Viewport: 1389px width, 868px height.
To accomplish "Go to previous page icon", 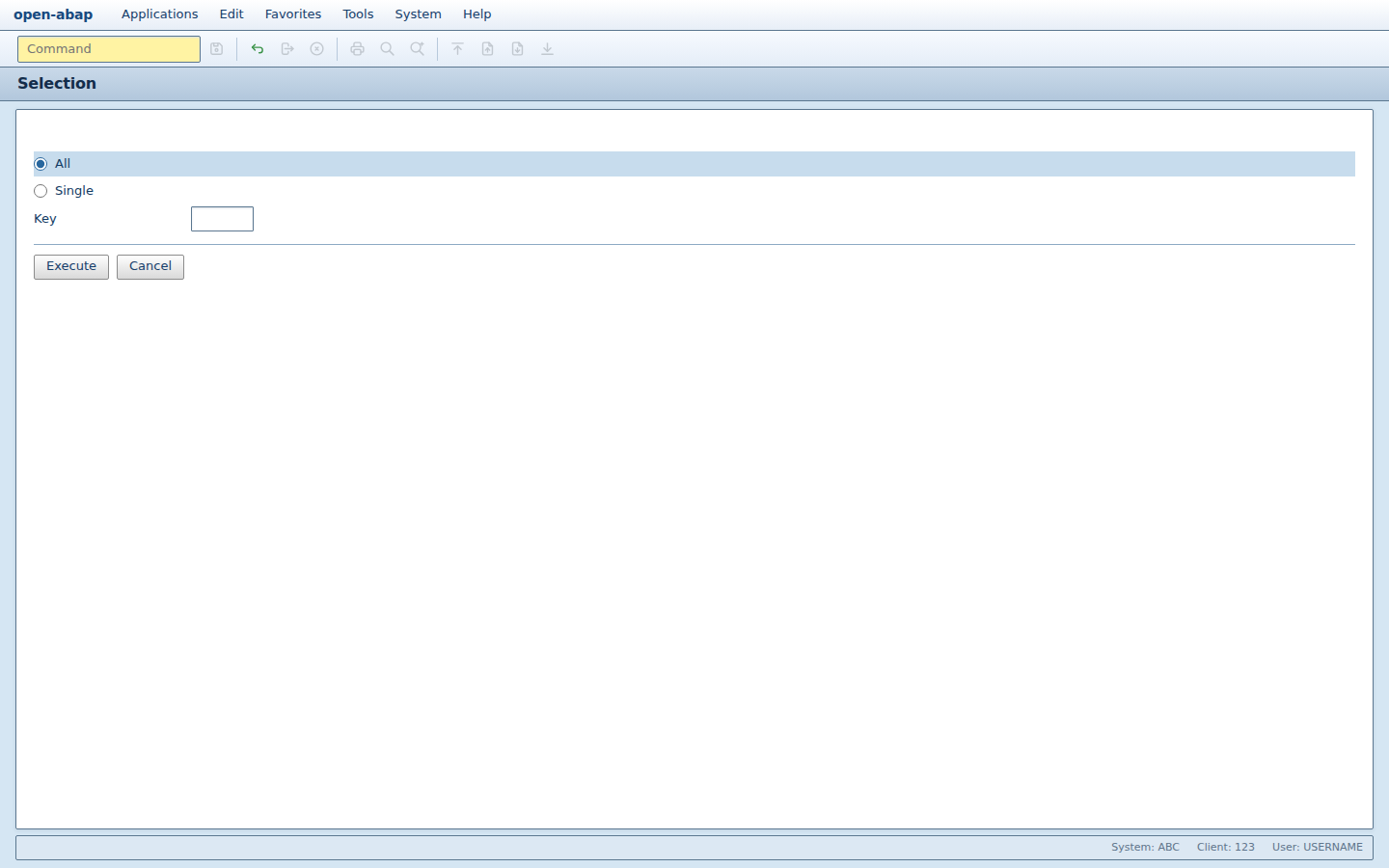I will (x=488, y=49).
